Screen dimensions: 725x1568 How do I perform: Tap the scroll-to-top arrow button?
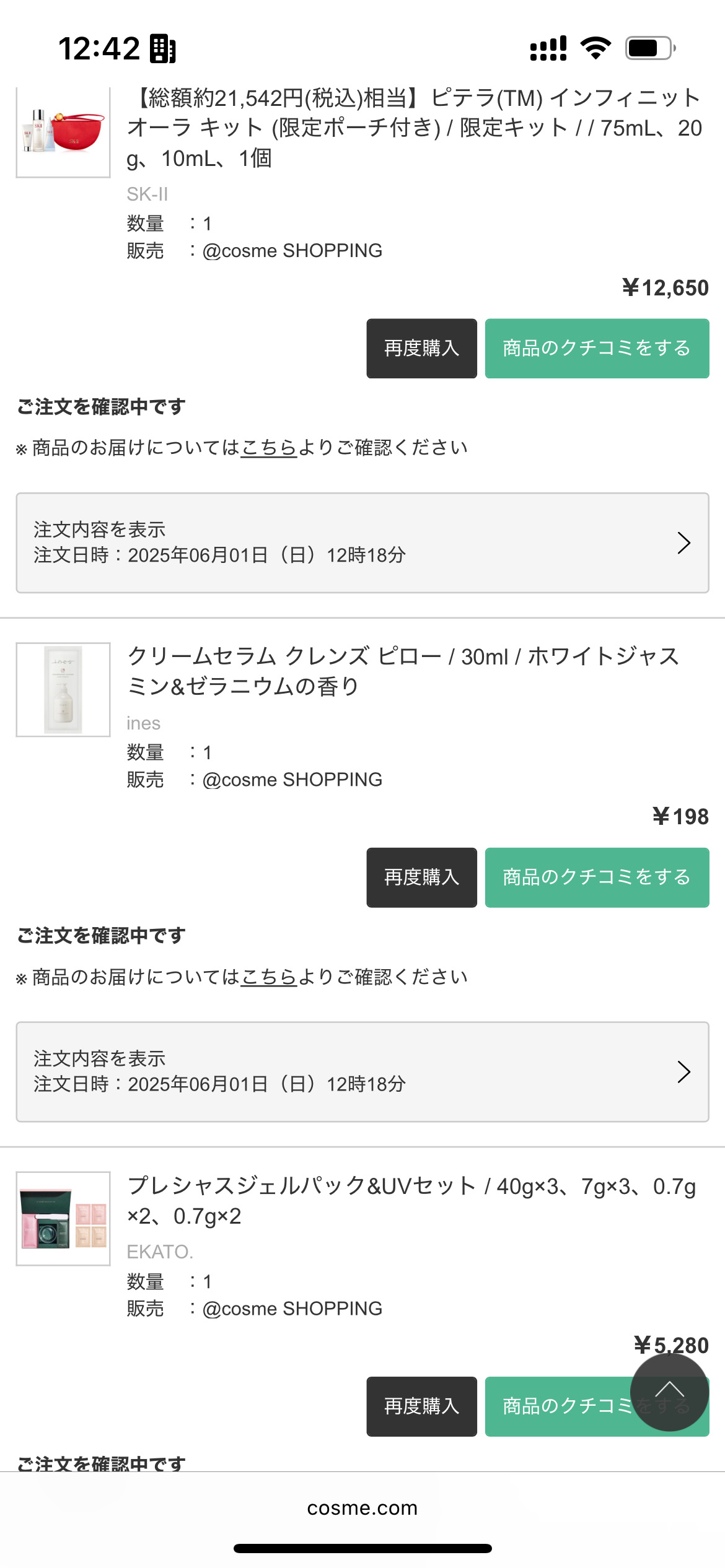669,1392
